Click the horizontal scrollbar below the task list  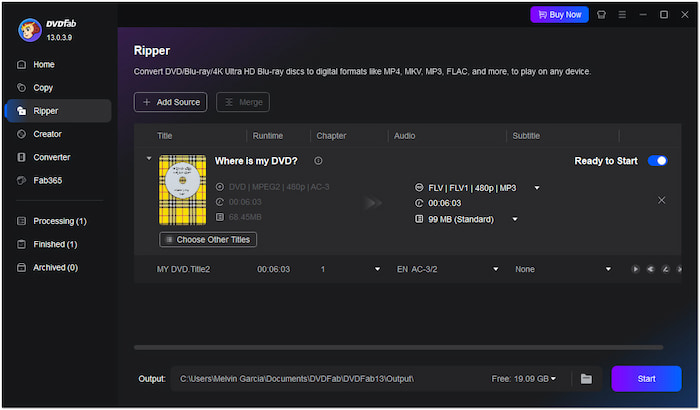[x=398, y=347]
